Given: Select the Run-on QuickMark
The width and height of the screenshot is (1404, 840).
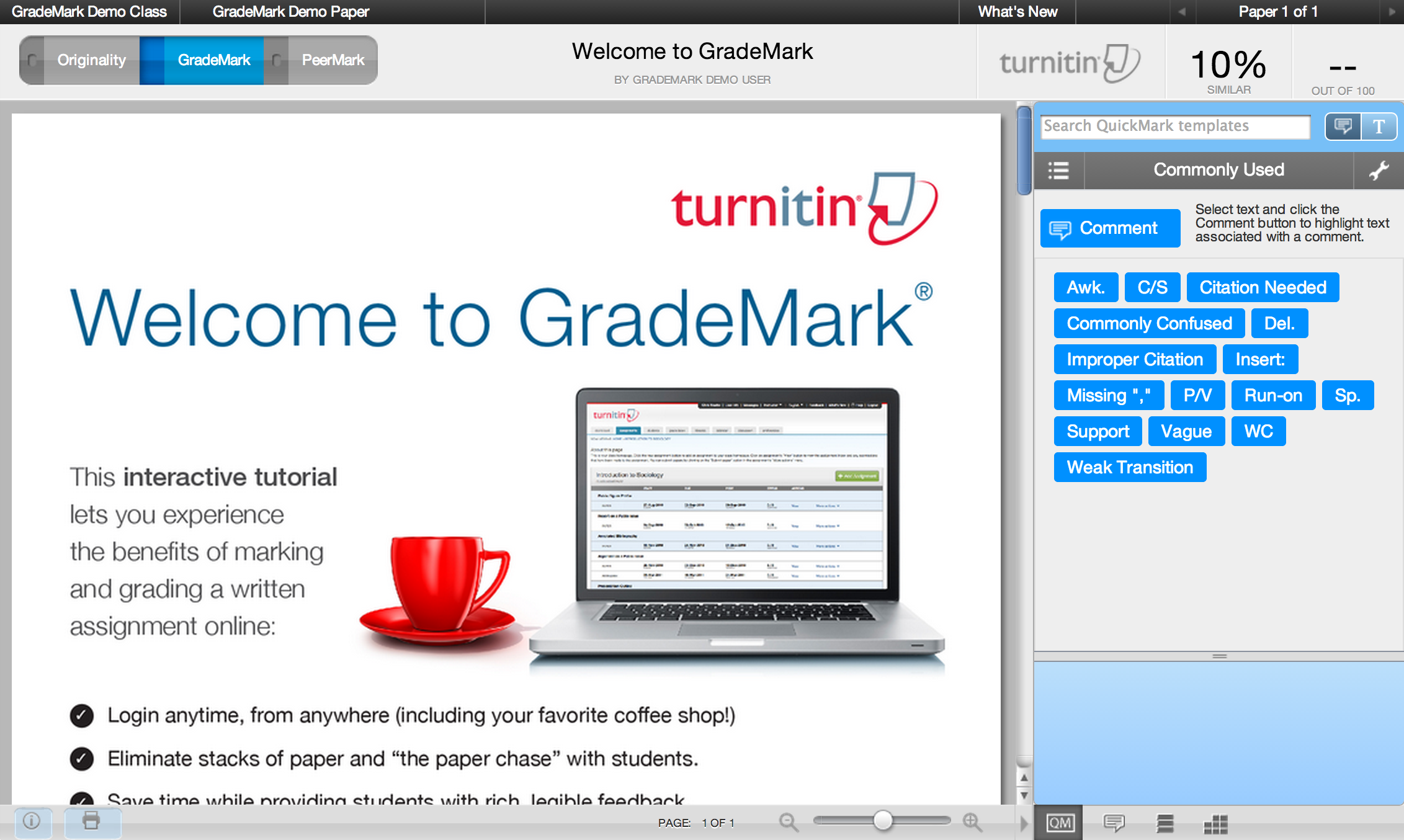Looking at the screenshot, I should (1273, 395).
